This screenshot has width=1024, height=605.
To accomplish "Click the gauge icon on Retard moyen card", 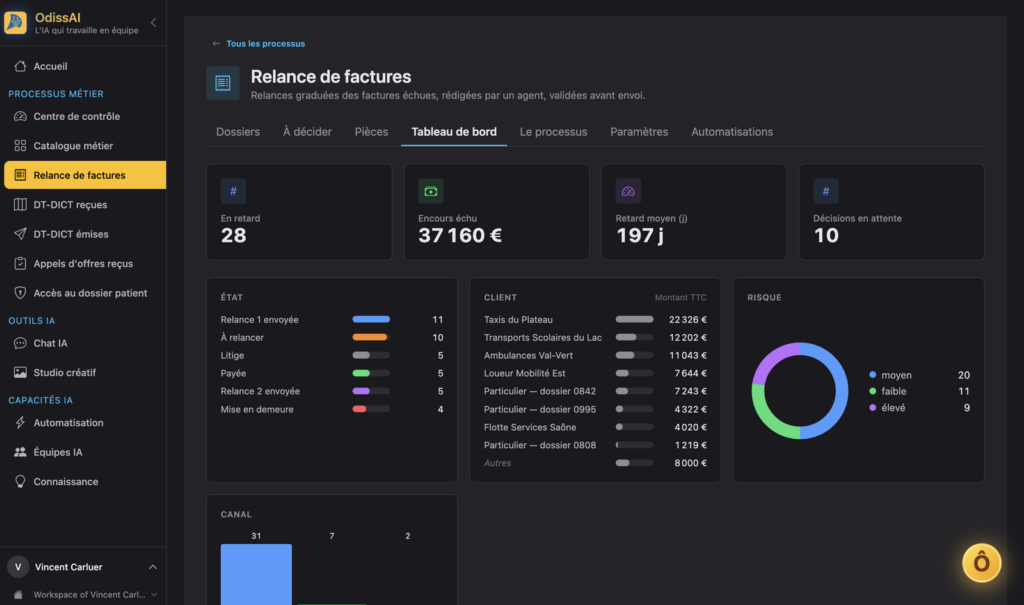I will tap(628, 191).
